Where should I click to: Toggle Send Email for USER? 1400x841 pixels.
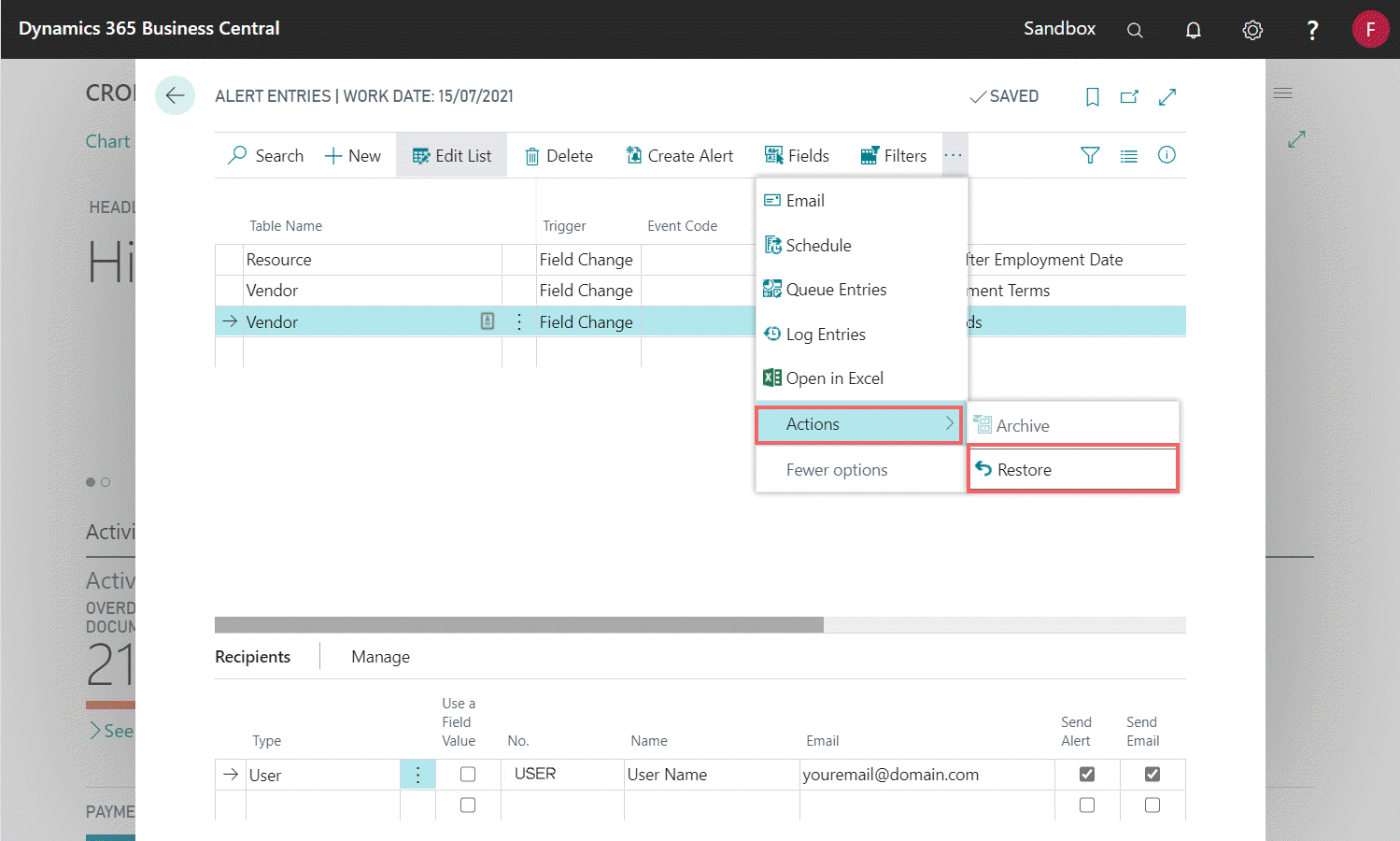click(1153, 774)
